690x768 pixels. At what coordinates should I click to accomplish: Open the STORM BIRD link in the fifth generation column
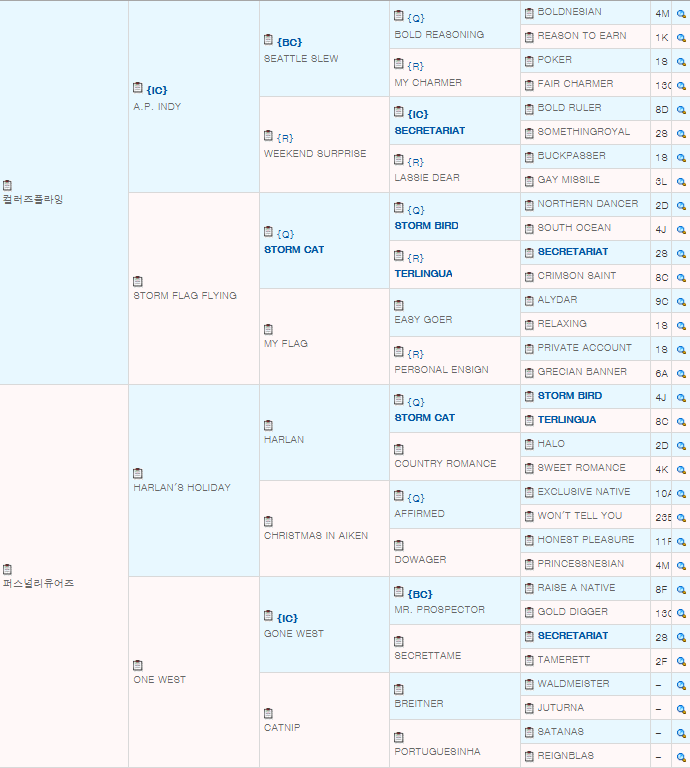tap(570, 396)
